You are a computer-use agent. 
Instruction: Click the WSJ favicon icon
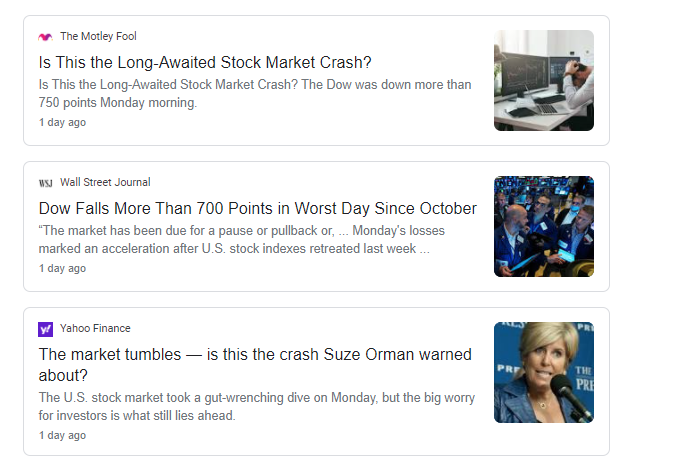45,183
